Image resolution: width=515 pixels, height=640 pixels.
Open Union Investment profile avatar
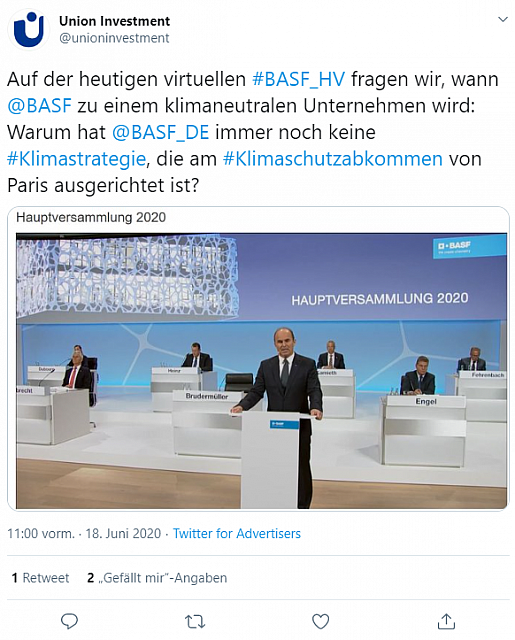click(29, 29)
